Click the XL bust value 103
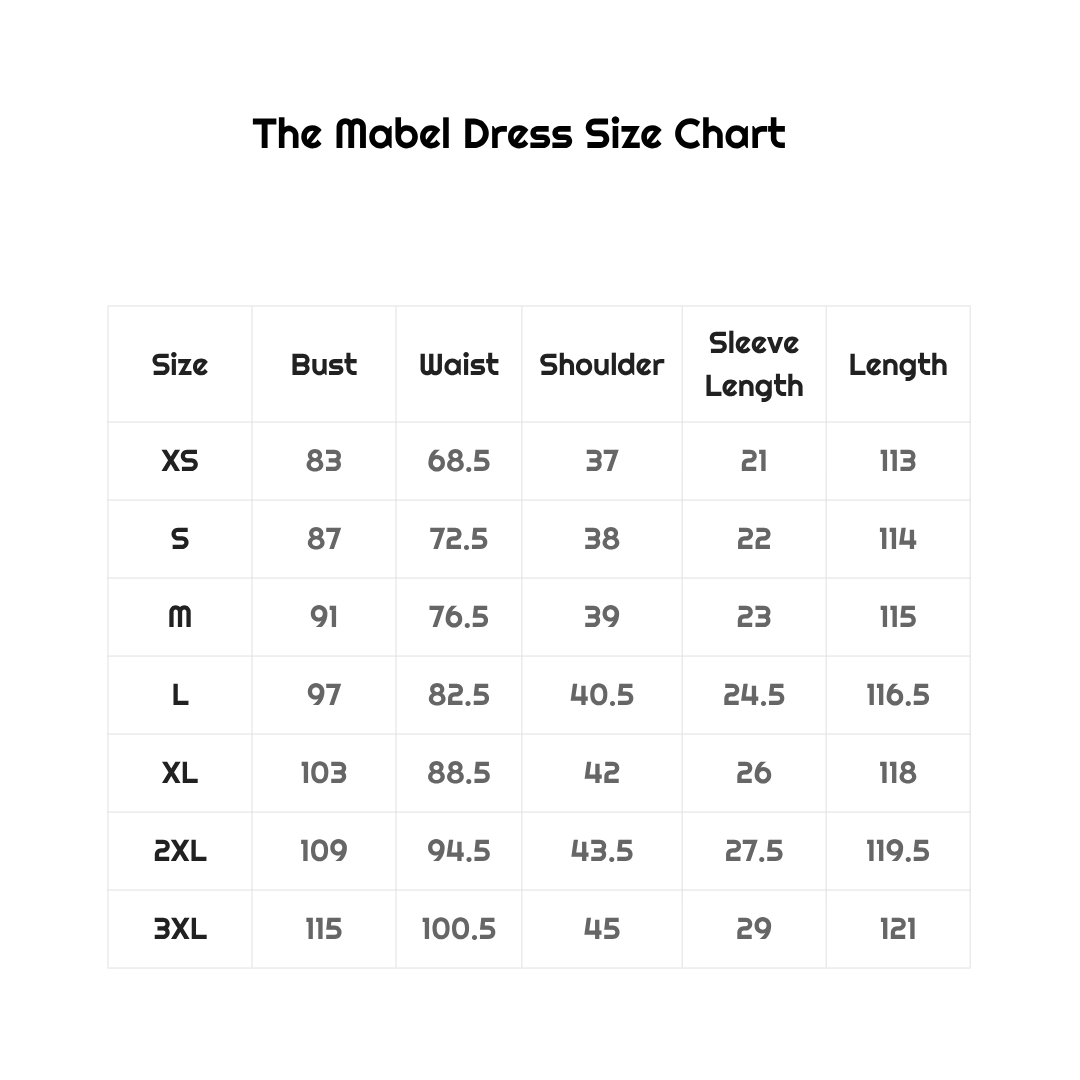This screenshot has width=1080, height=1080. tap(324, 773)
